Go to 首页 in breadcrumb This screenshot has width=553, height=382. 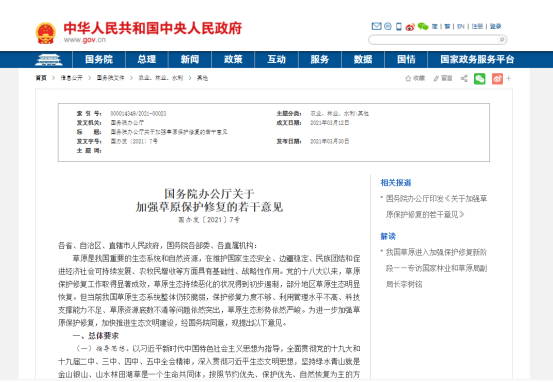(x=41, y=78)
